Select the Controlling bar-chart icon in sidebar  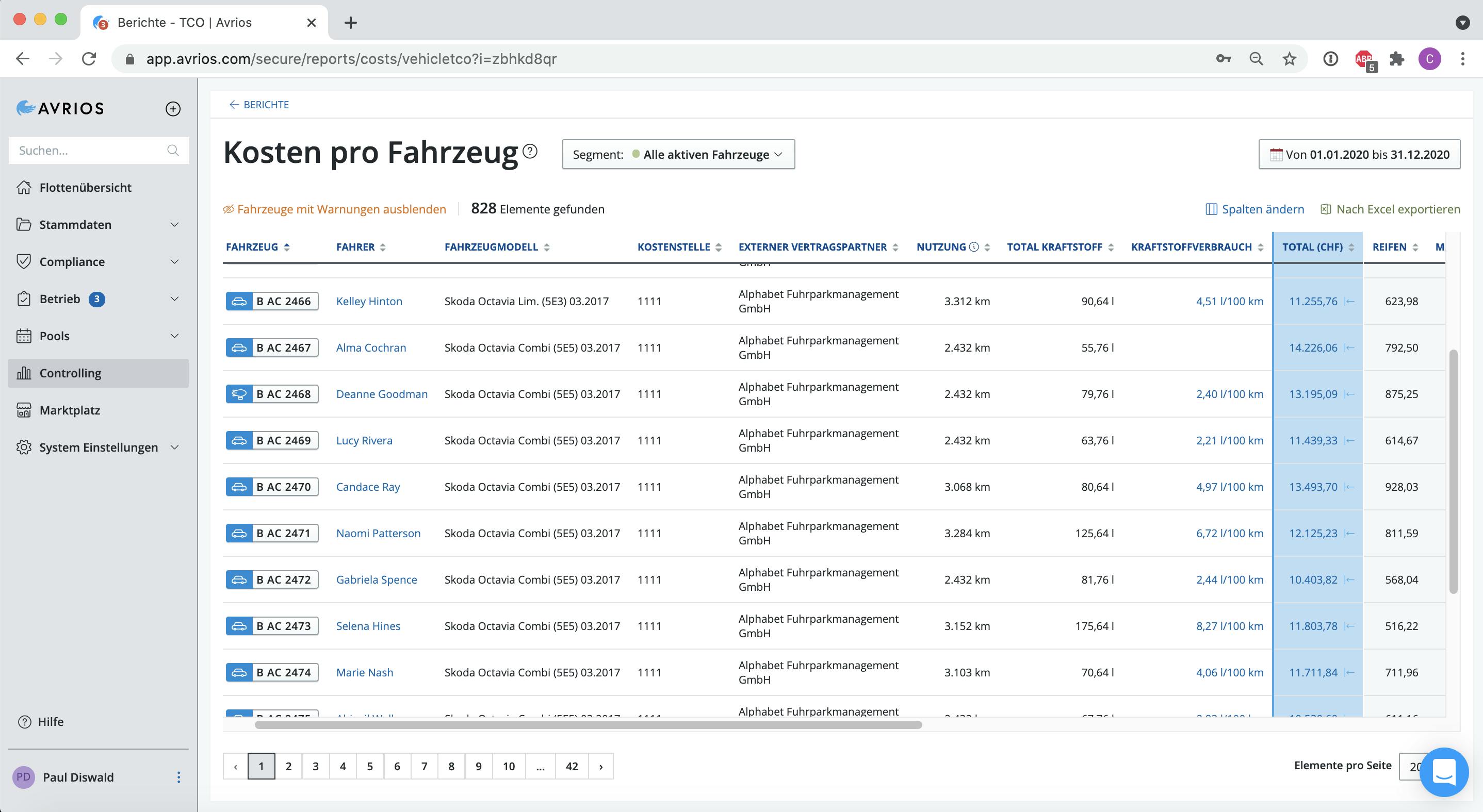tap(24, 373)
